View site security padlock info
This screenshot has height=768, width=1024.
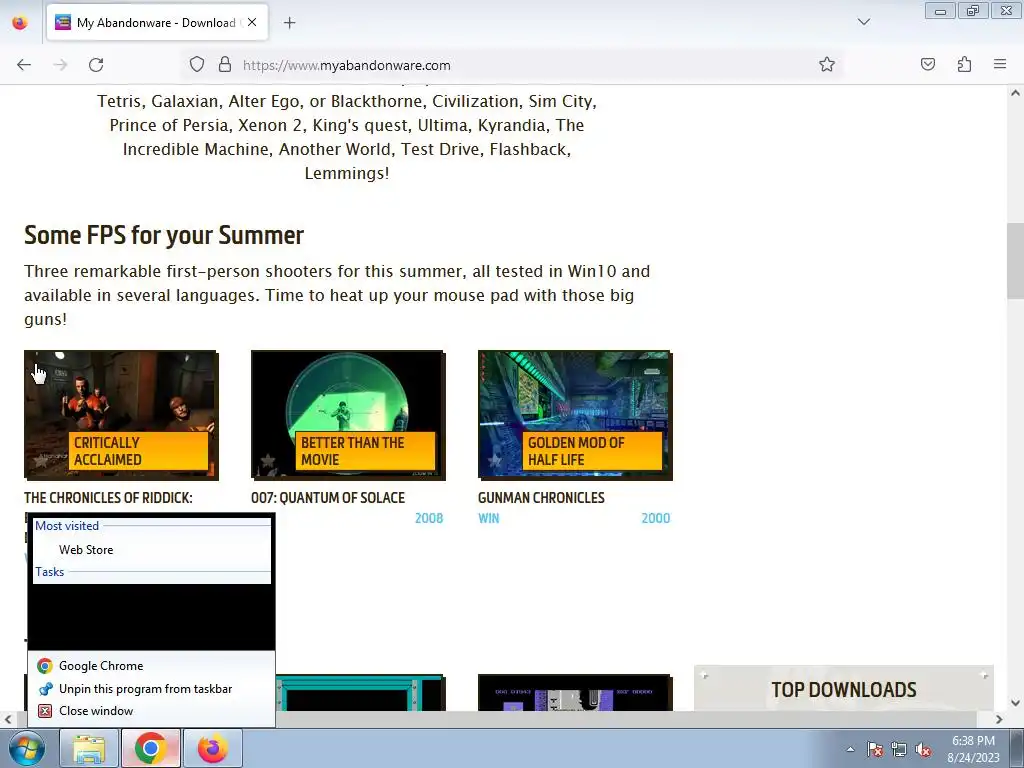coord(225,65)
